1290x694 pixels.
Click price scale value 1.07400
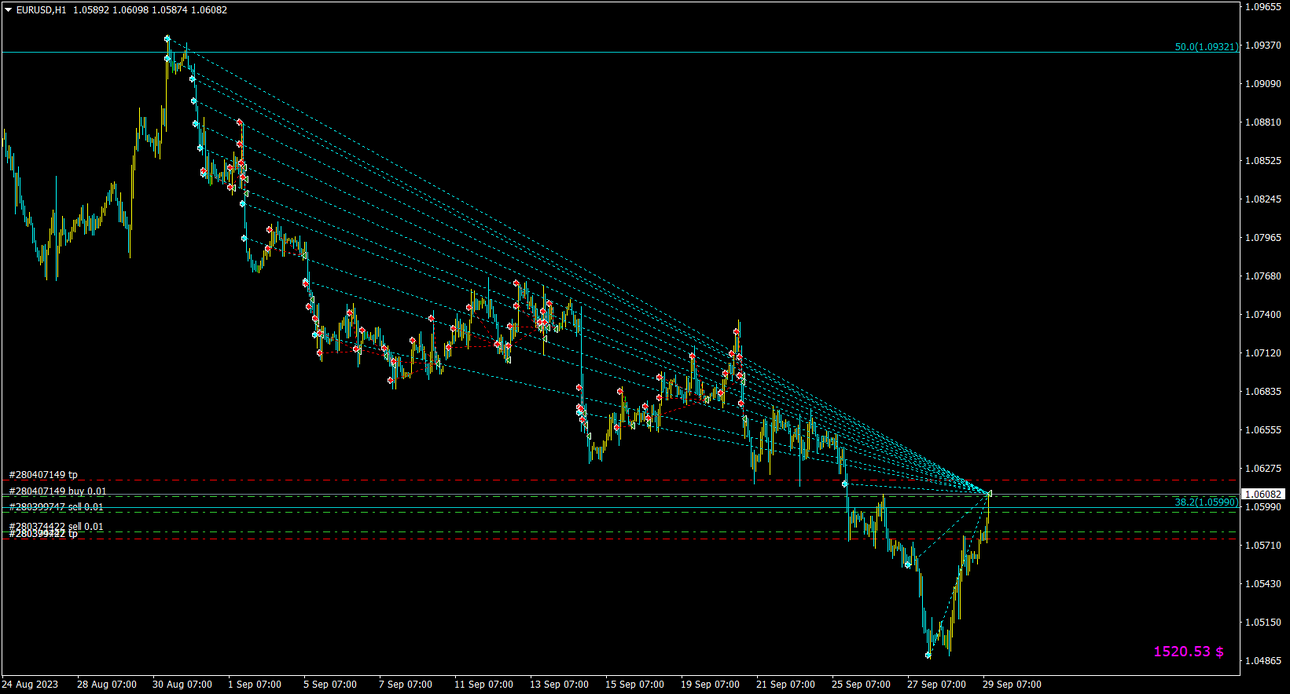point(1264,314)
